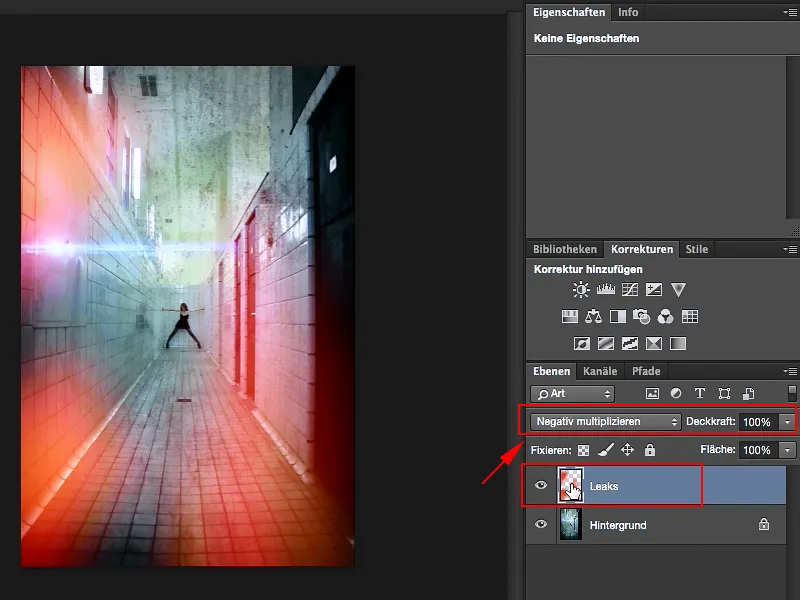The width and height of the screenshot is (800, 600).
Task: Open the Pfade tab
Action: tap(646, 371)
